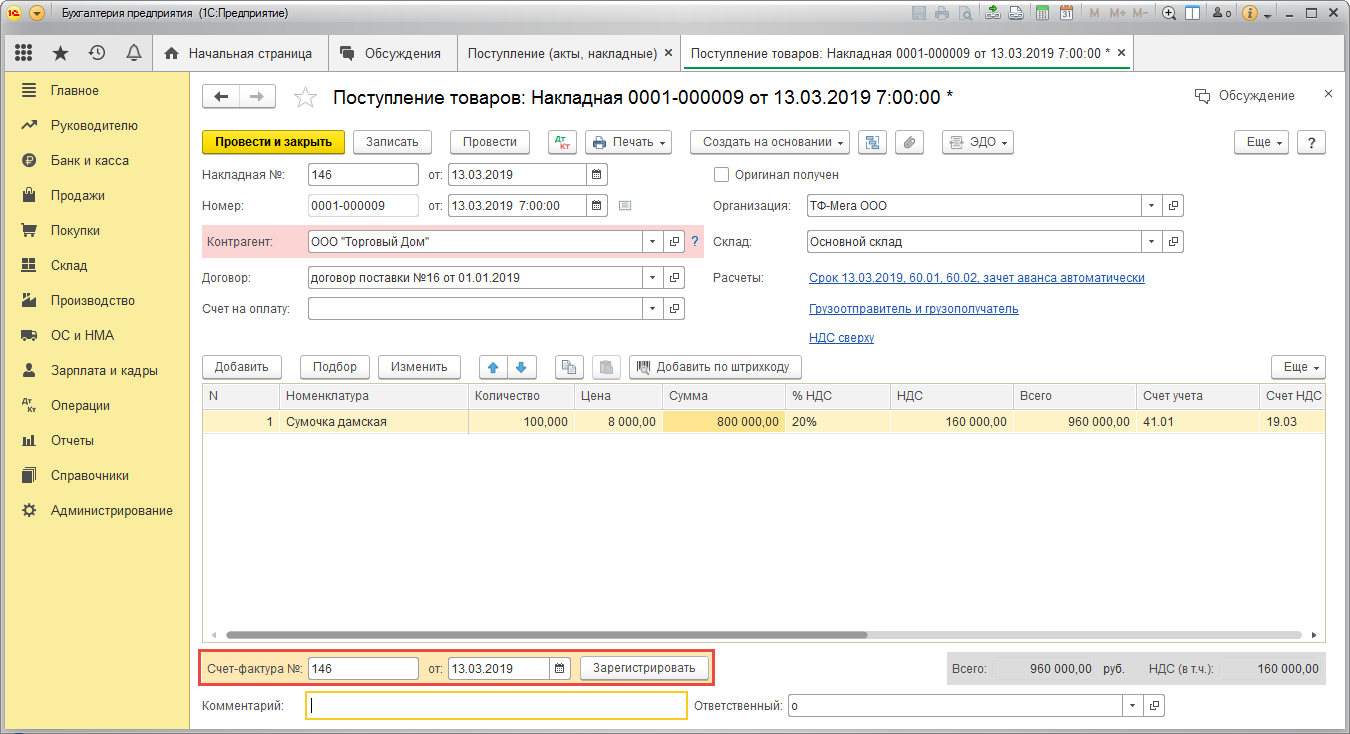Show Дт/Кт postings of the document

[x=563, y=142]
